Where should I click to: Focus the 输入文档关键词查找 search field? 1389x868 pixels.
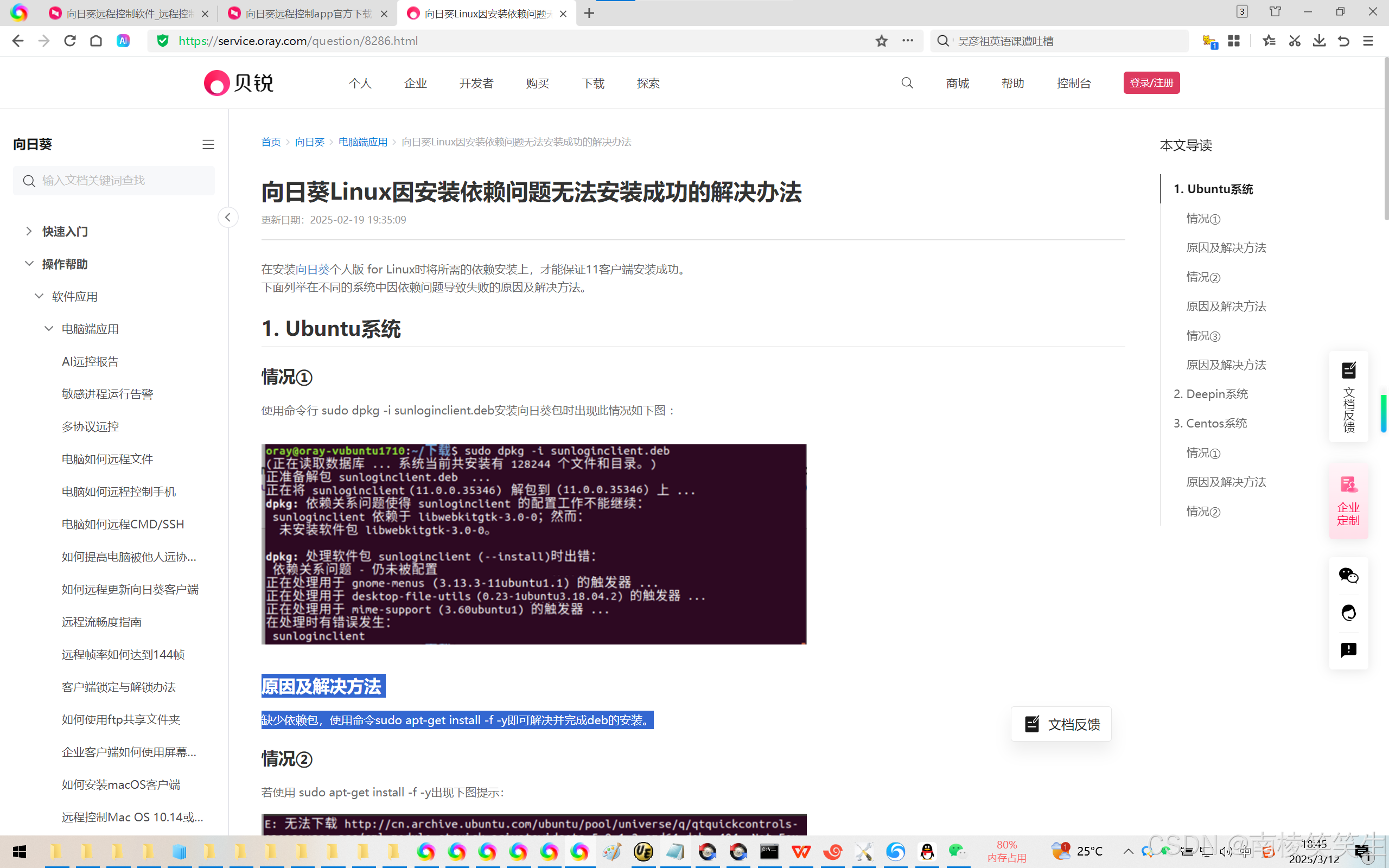tap(113, 180)
